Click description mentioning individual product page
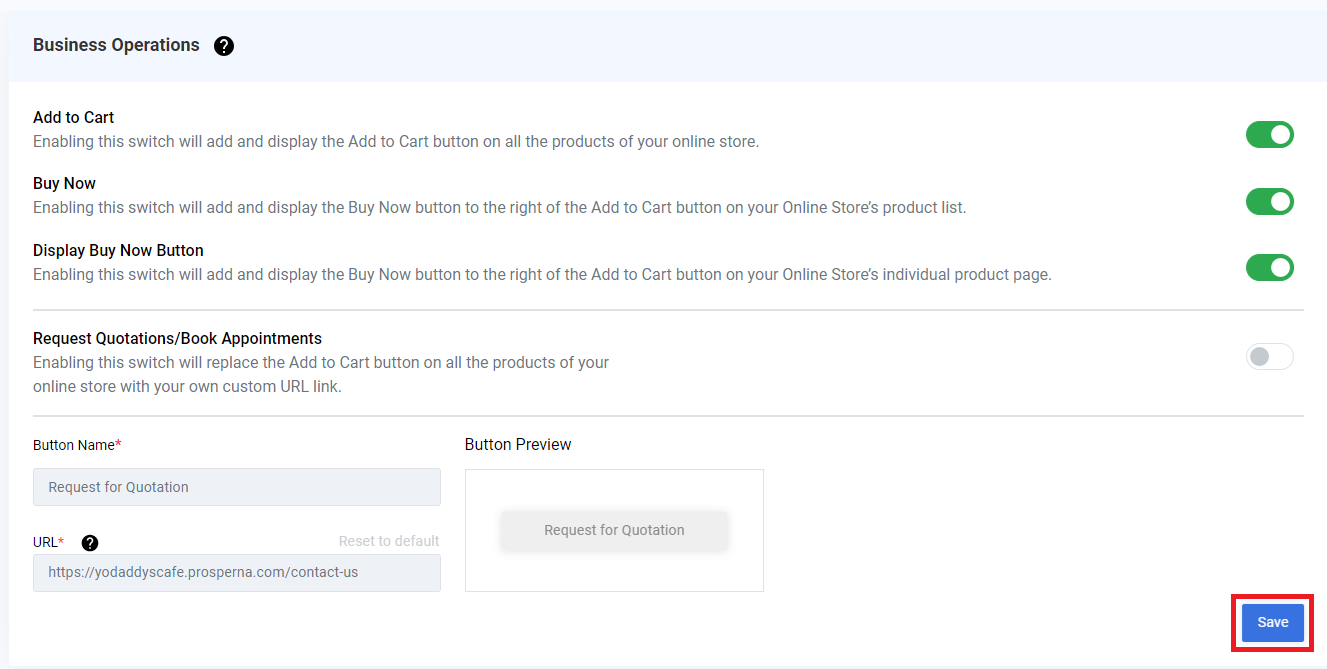Image resolution: width=1327 pixels, height=669 pixels. [542, 274]
